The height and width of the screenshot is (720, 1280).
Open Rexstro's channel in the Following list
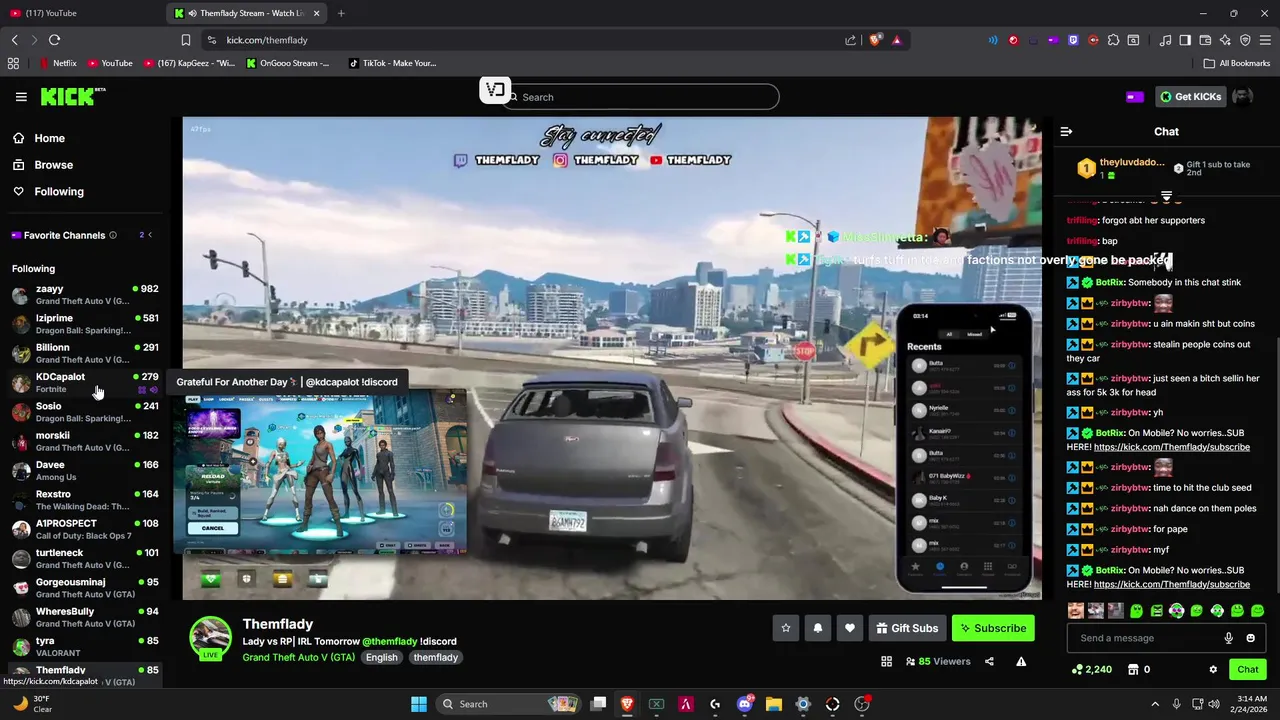84,500
